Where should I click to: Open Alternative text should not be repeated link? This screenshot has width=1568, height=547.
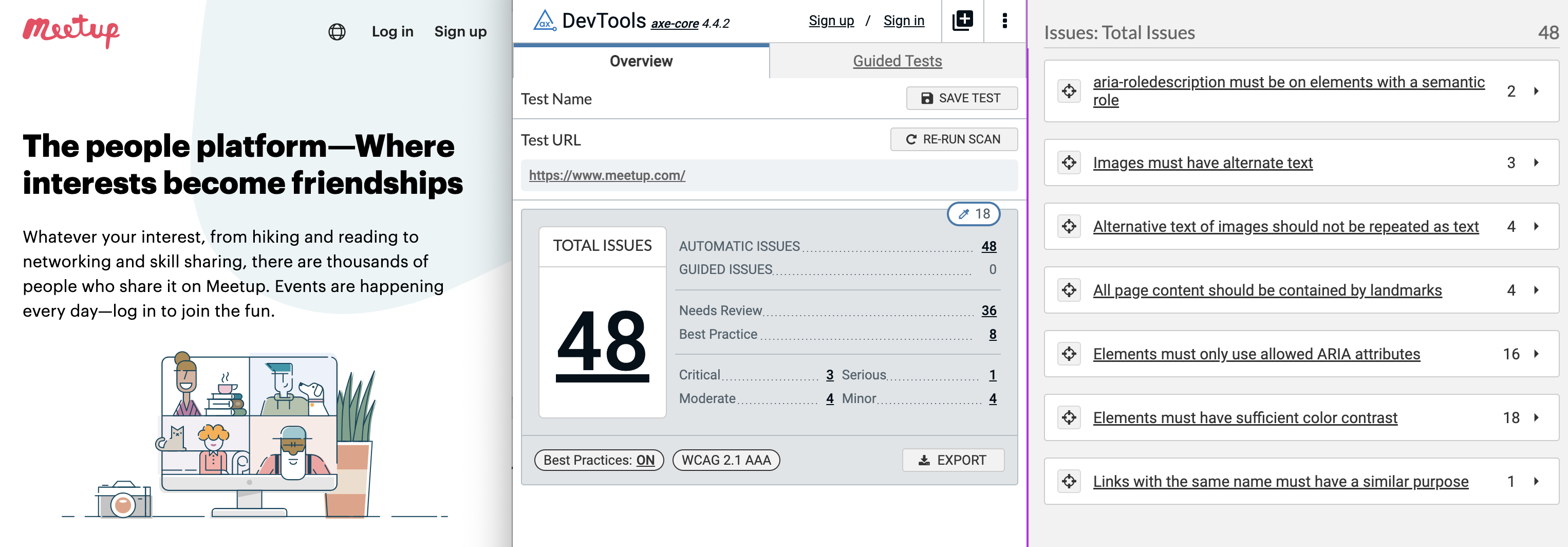click(1285, 227)
